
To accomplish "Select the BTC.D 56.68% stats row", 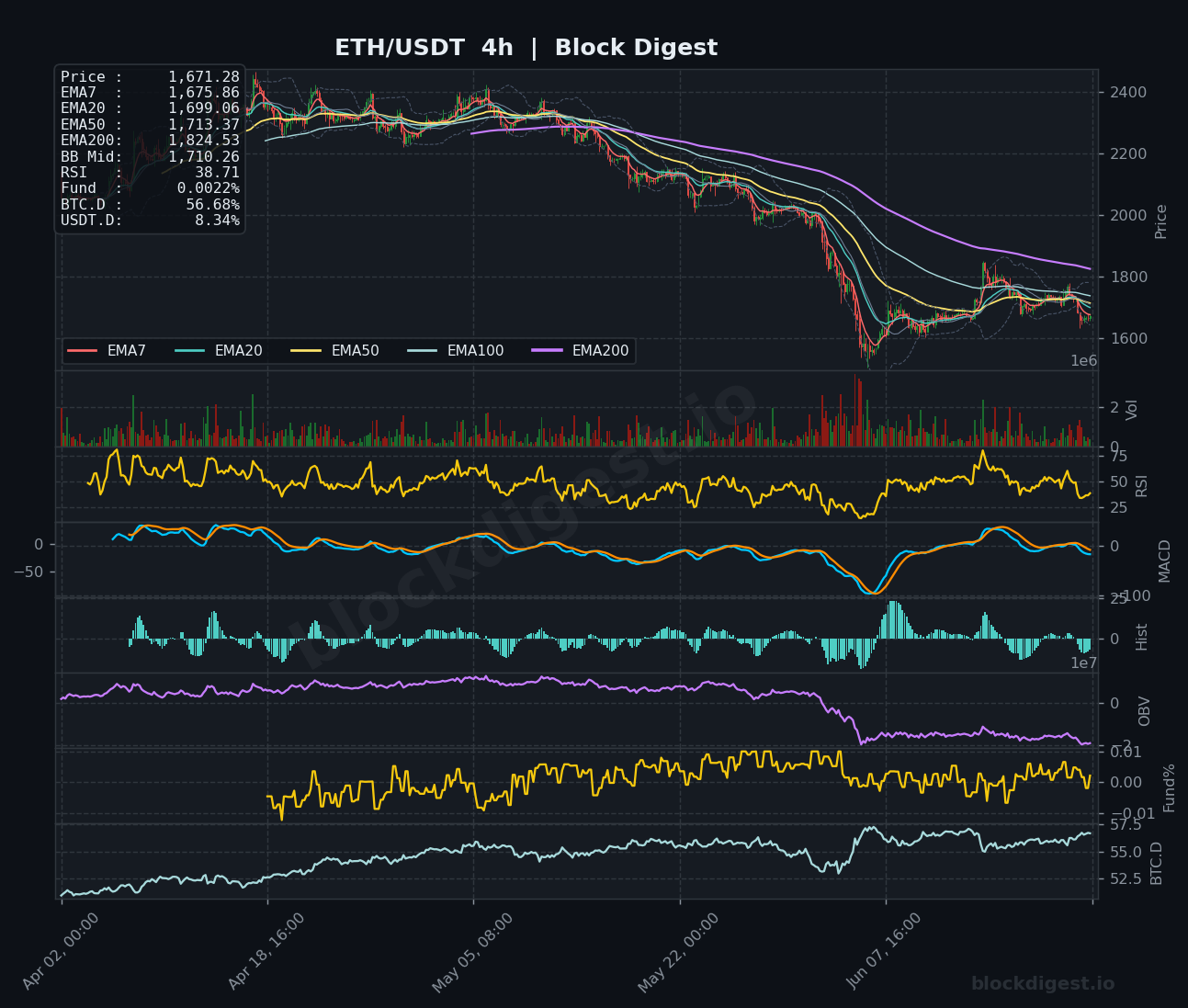I will point(150,204).
